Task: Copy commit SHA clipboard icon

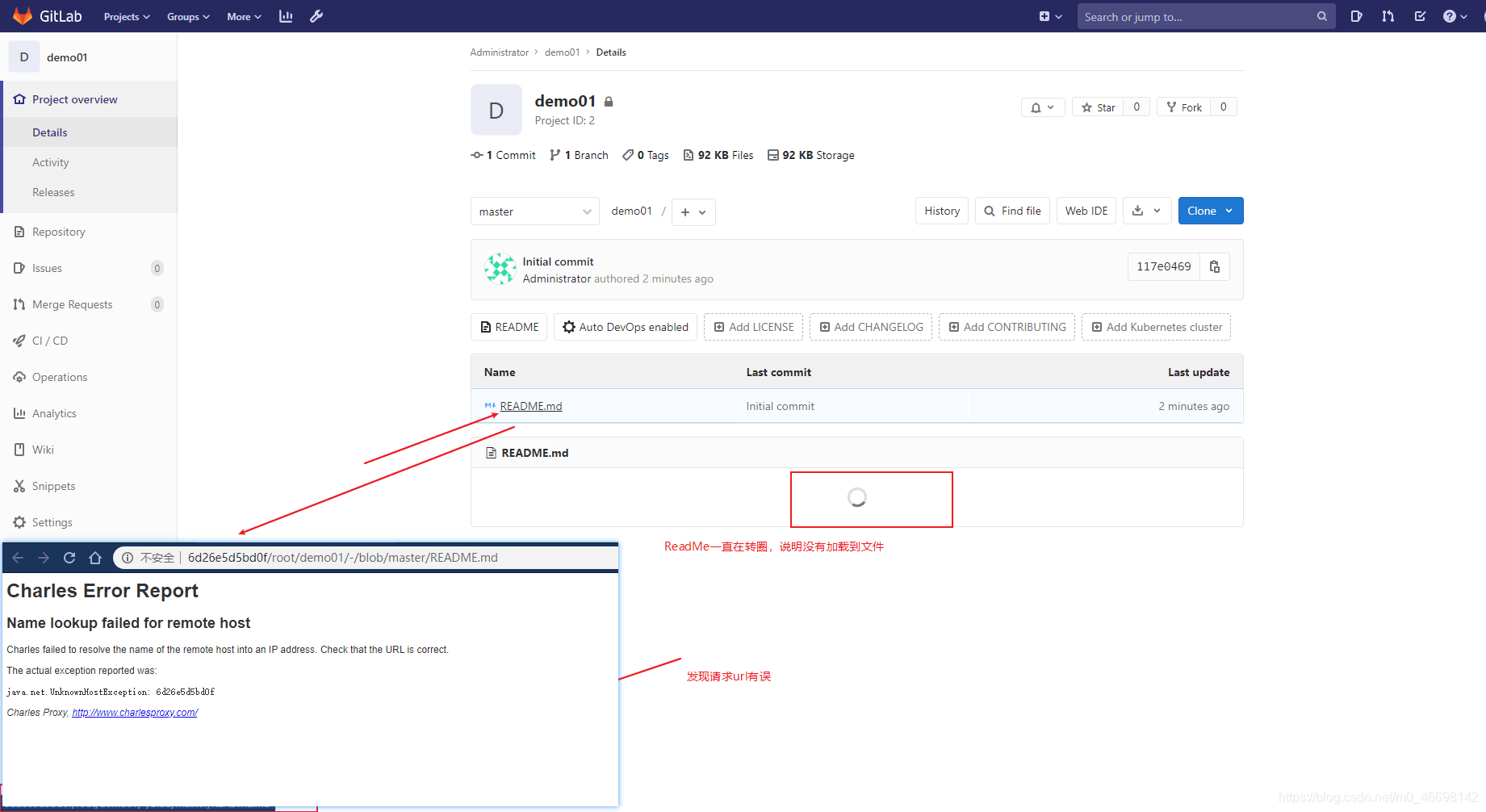Action: pos(1215,266)
